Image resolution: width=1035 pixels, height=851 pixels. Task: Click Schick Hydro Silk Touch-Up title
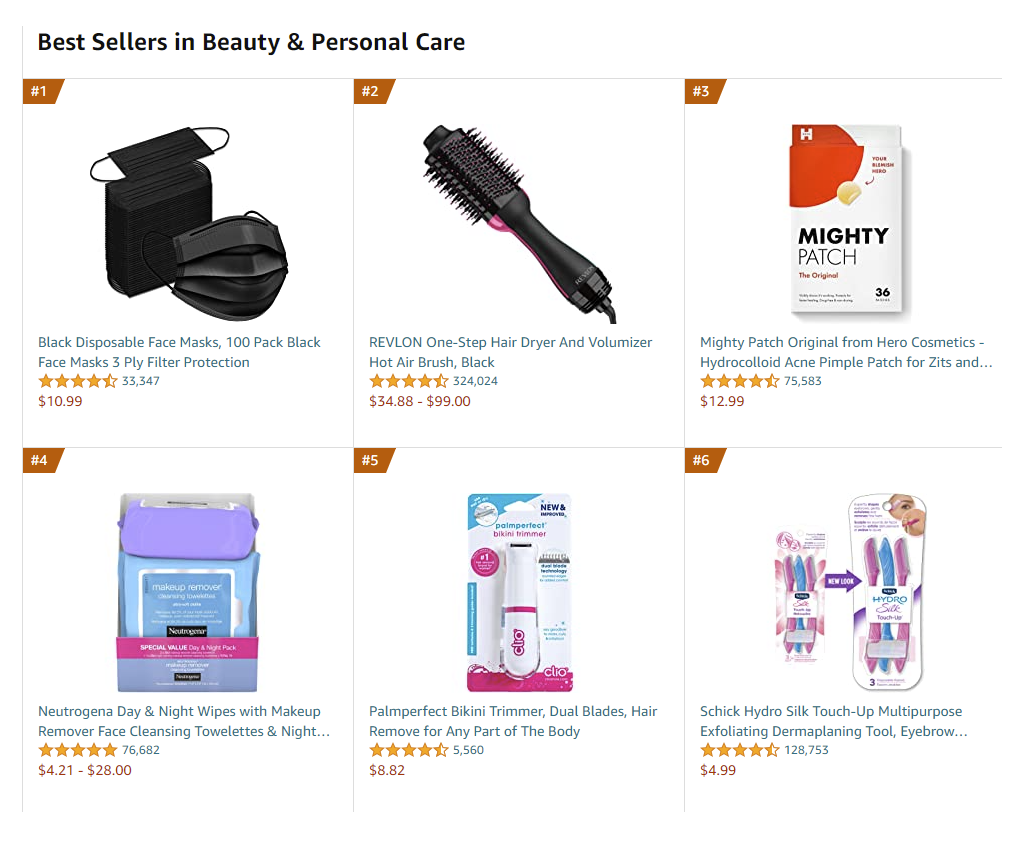point(833,721)
